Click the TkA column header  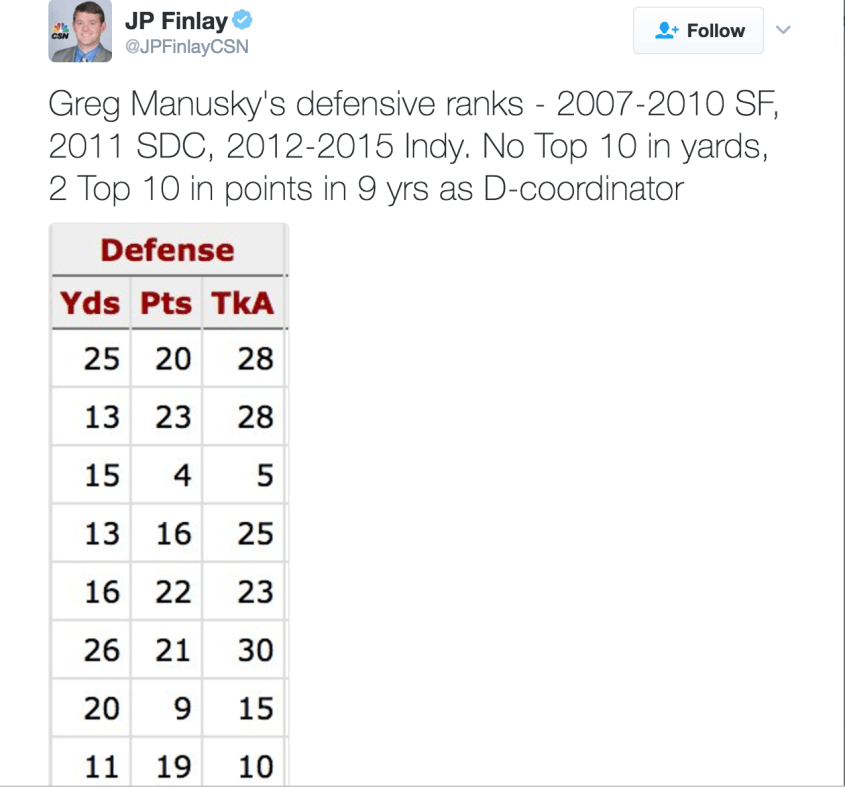coord(242,304)
